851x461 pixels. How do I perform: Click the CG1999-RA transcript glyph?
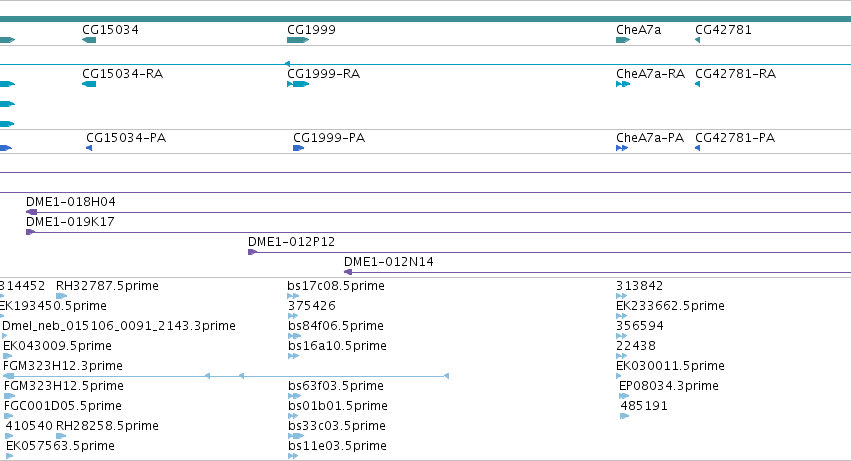(298, 84)
